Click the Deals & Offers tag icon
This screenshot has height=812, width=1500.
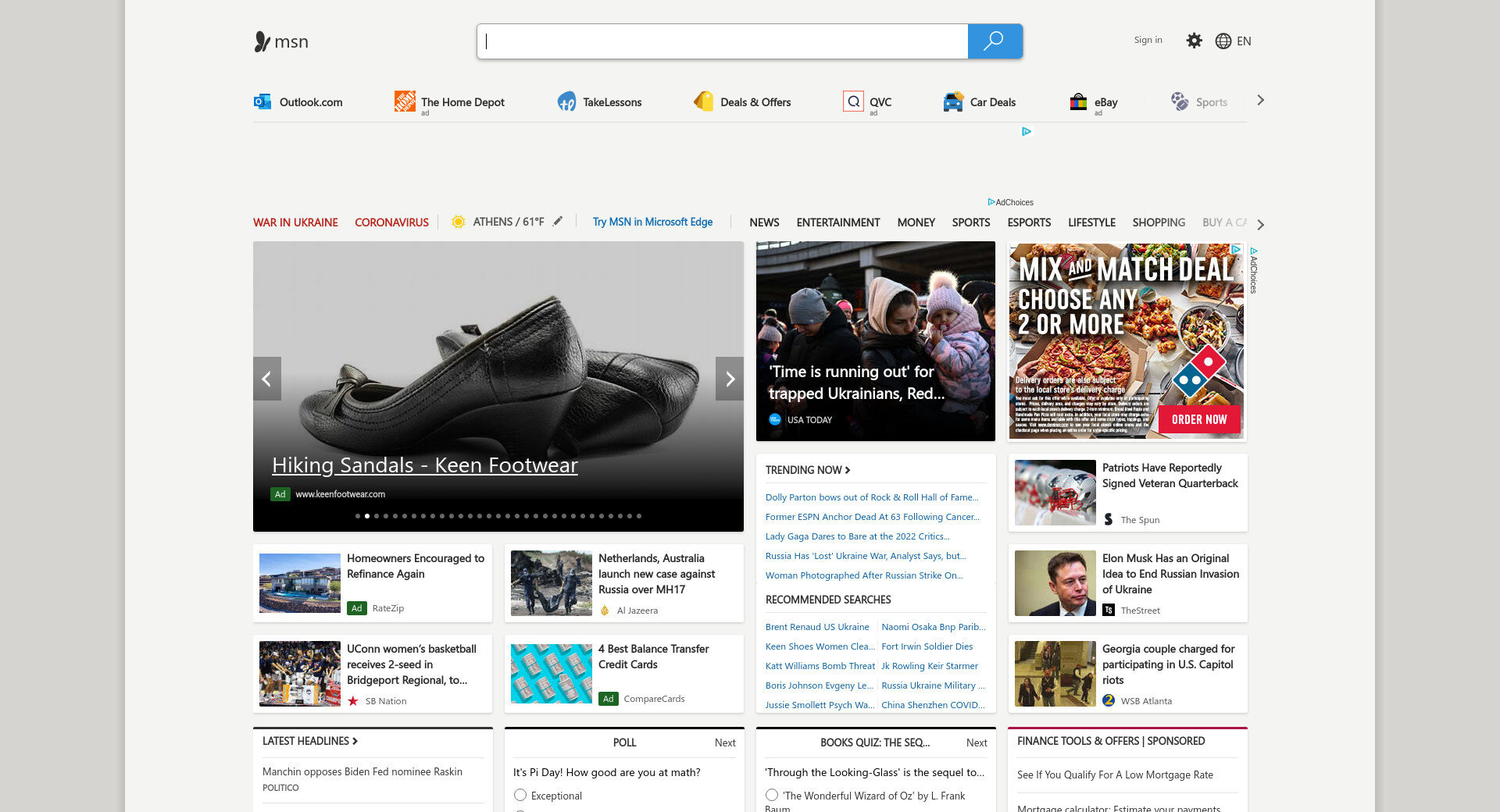tap(703, 101)
